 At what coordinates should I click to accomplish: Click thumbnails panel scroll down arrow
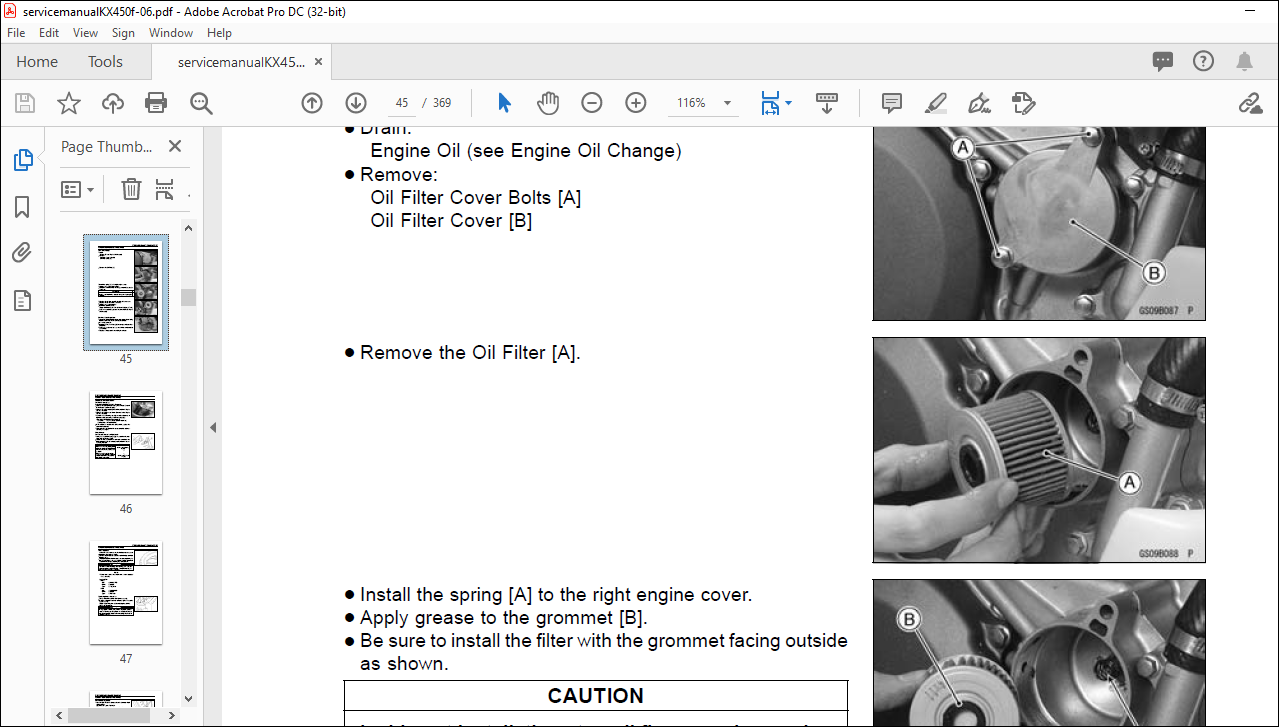189,699
